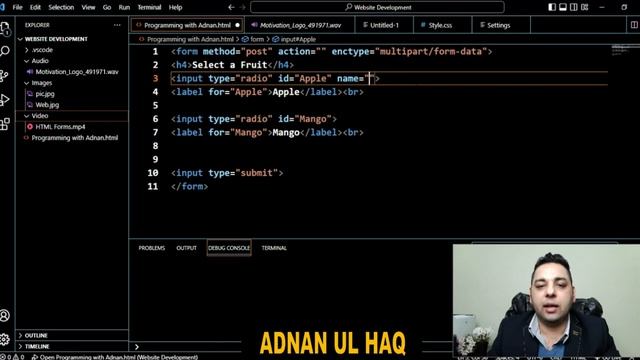Open the Terminal menu
The width and height of the screenshot is (640, 360).
(149, 7)
